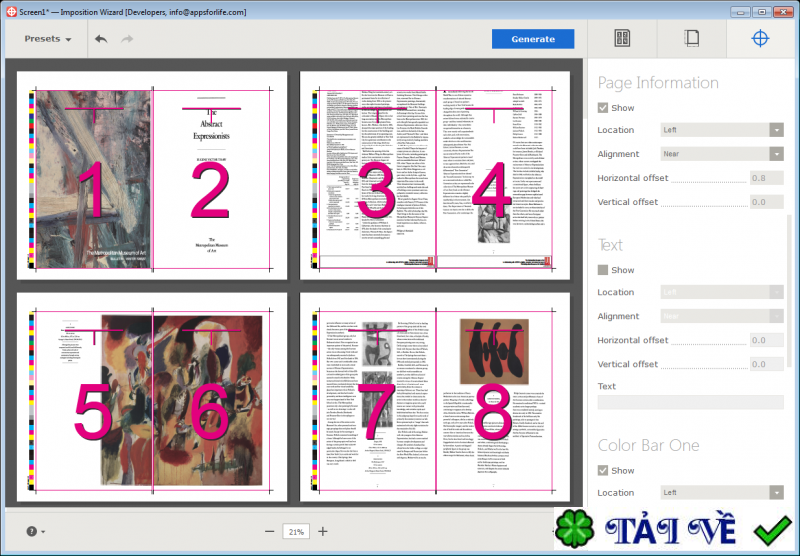Generate the imposed document
This screenshot has height=556, width=800.
(533, 39)
